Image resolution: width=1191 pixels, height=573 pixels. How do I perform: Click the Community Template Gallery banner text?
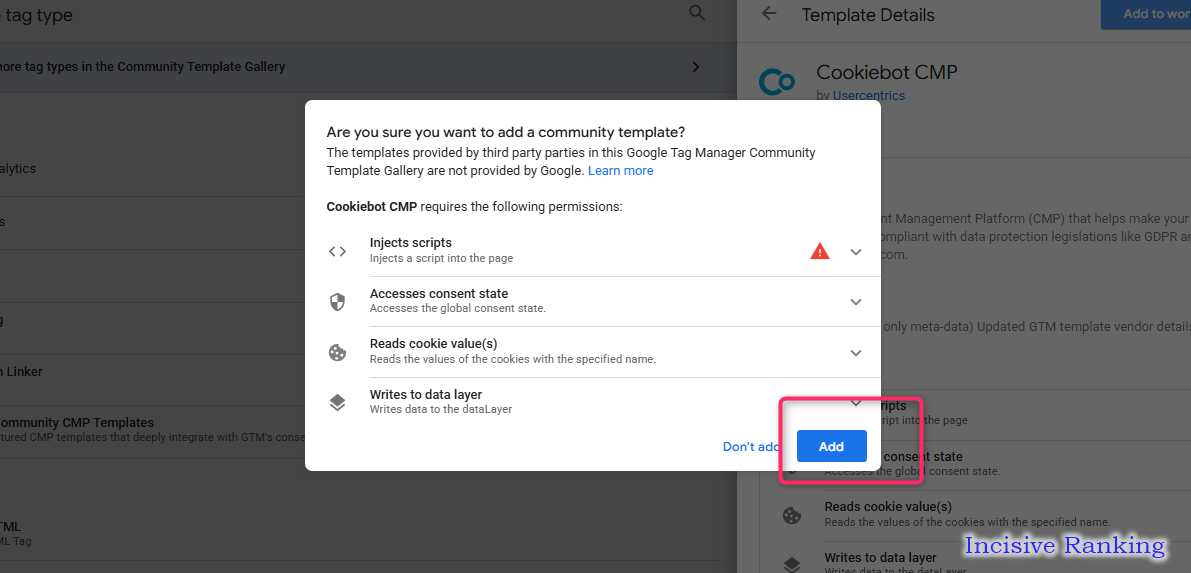(x=143, y=67)
